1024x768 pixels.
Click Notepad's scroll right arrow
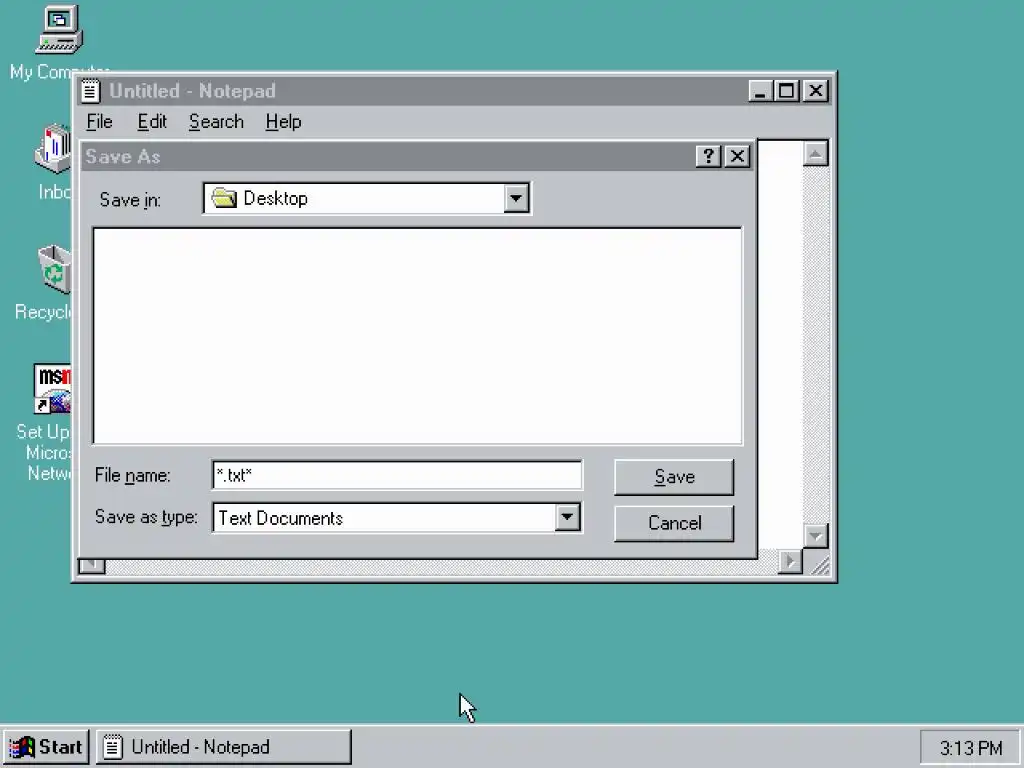(x=790, y=562)
